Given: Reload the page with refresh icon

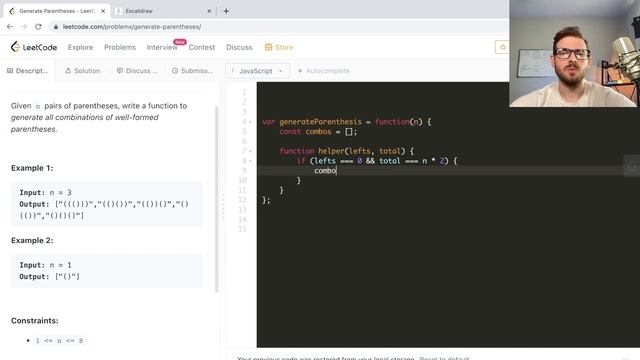Looking at the screenshot, I should tap(38, 27).
